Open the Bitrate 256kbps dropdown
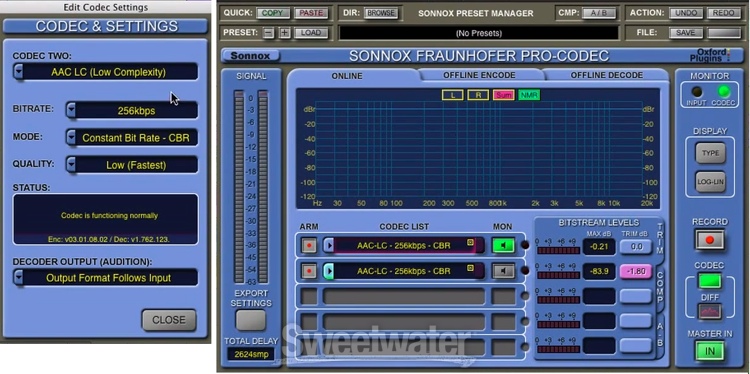This screenshot has height=374, width=750. click(132, 110)
